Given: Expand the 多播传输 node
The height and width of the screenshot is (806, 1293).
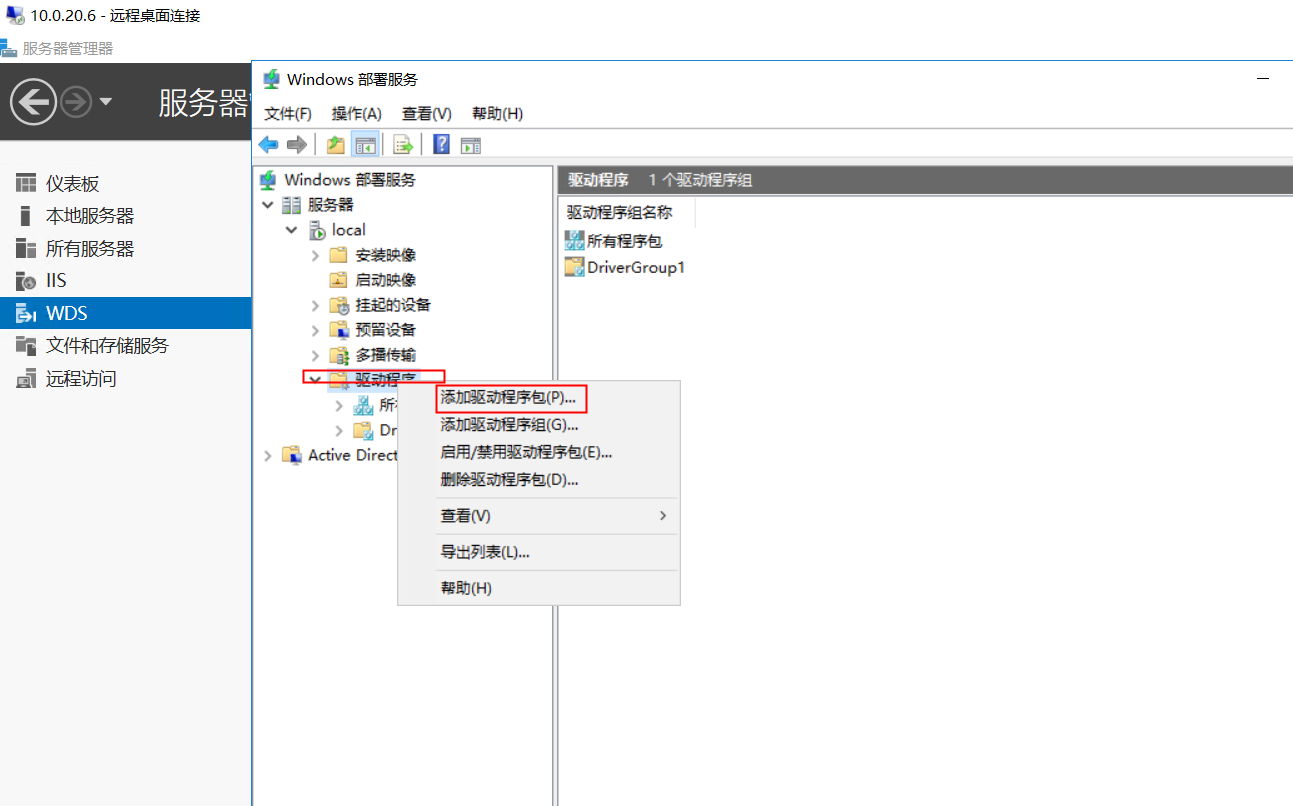Looking at the screenshot, I should pos(315,355).
